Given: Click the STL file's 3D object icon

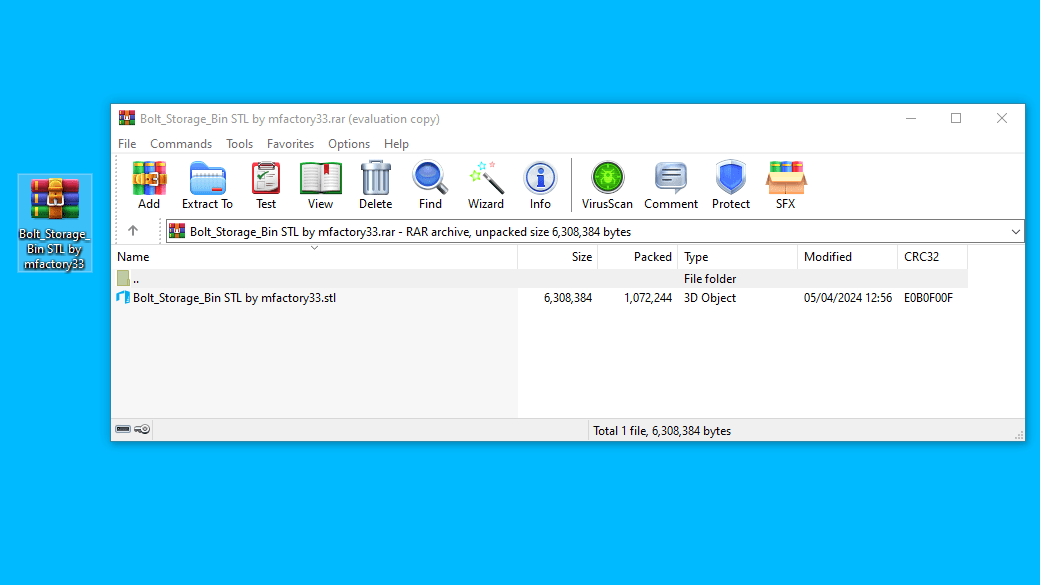Looking at the screenshot, I should coord(123,297).
